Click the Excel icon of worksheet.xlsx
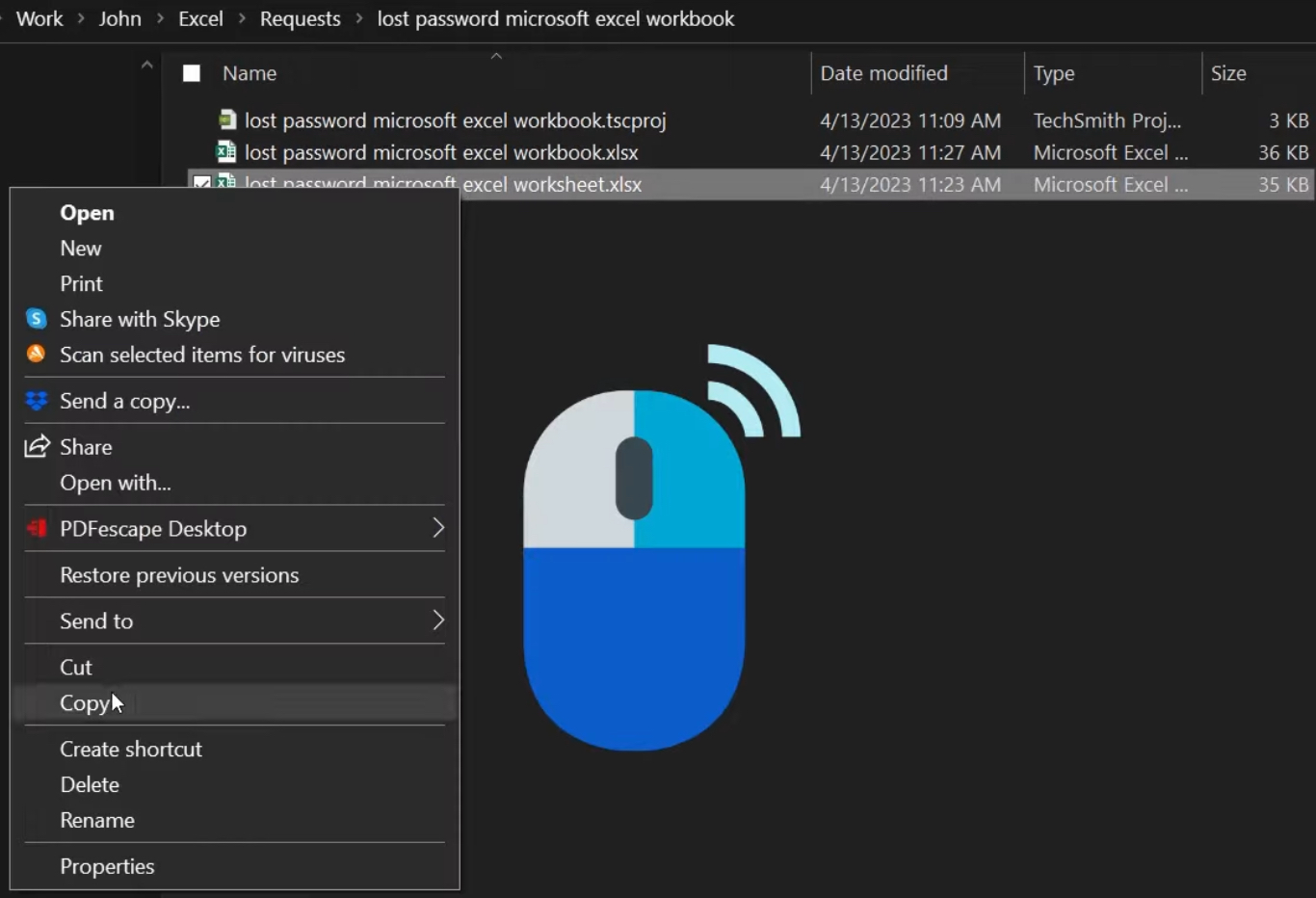The width and height of the screenshot is (1316, 898). pos(226,180)
